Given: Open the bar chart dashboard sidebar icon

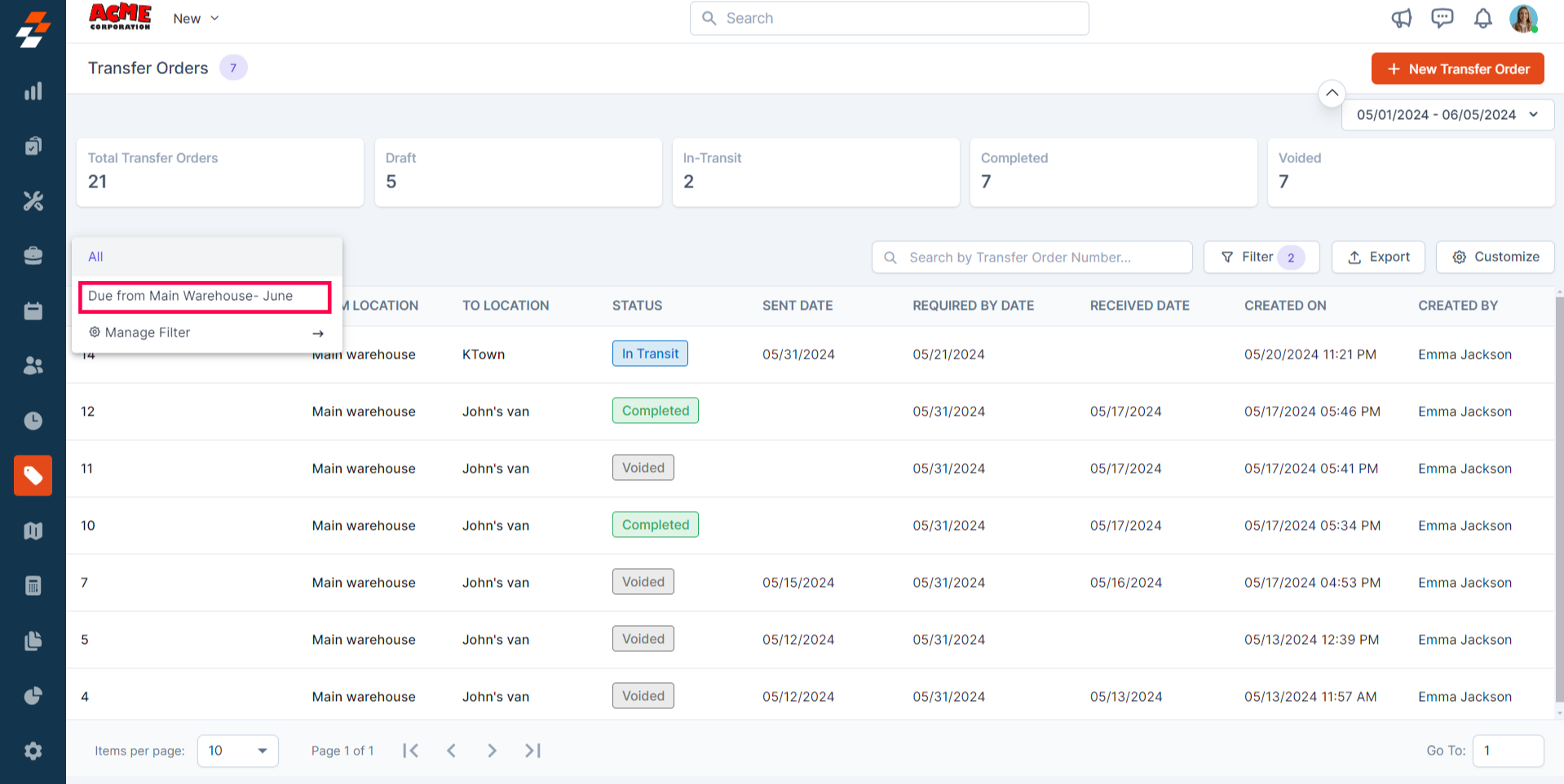Looking at the screenshot, I should click(33, 91).
